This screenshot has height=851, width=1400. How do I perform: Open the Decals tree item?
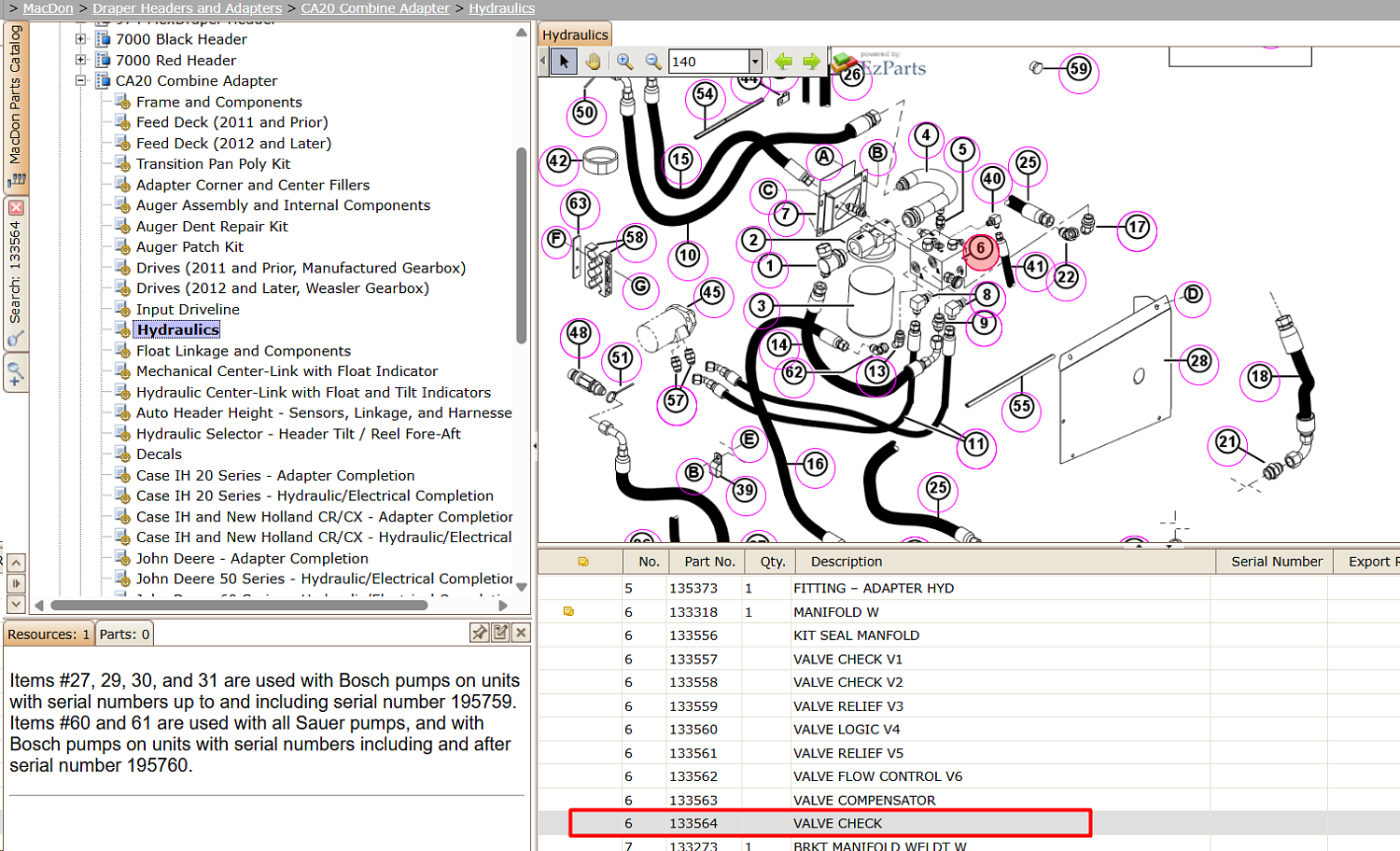click(159, 454)
